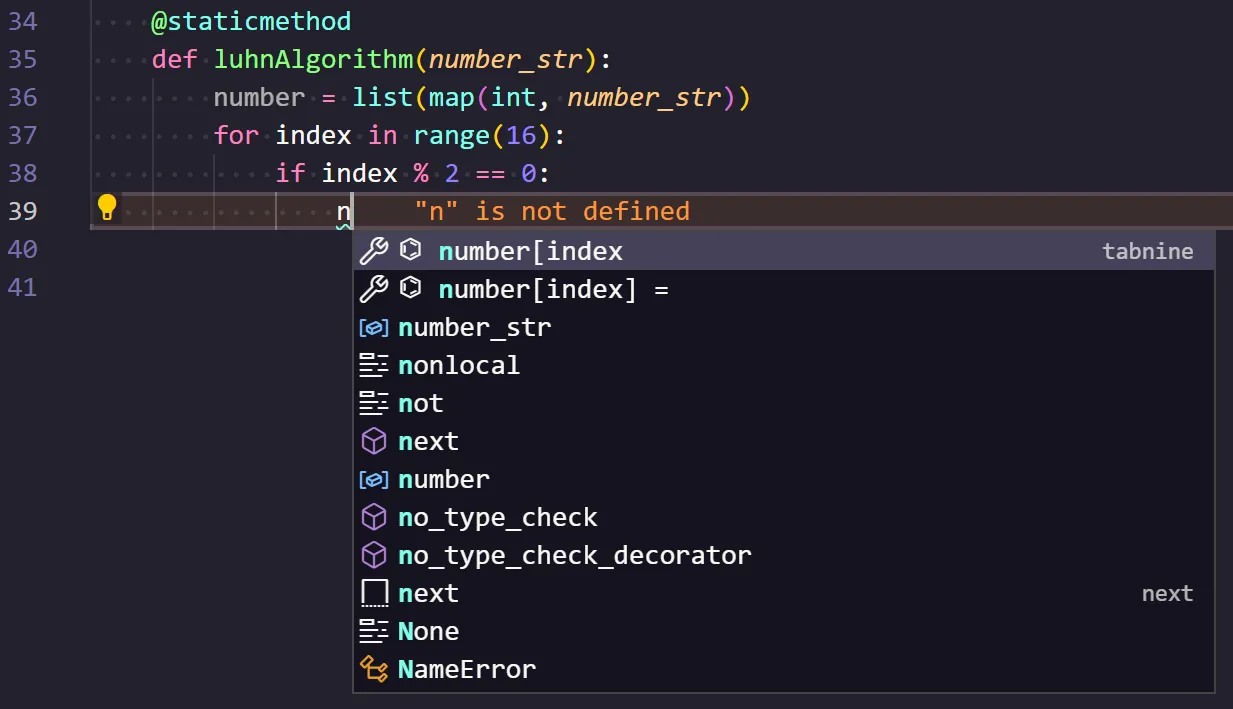Click variable icon next to number_str
1233x709 pixels.
tap(373, 328)
